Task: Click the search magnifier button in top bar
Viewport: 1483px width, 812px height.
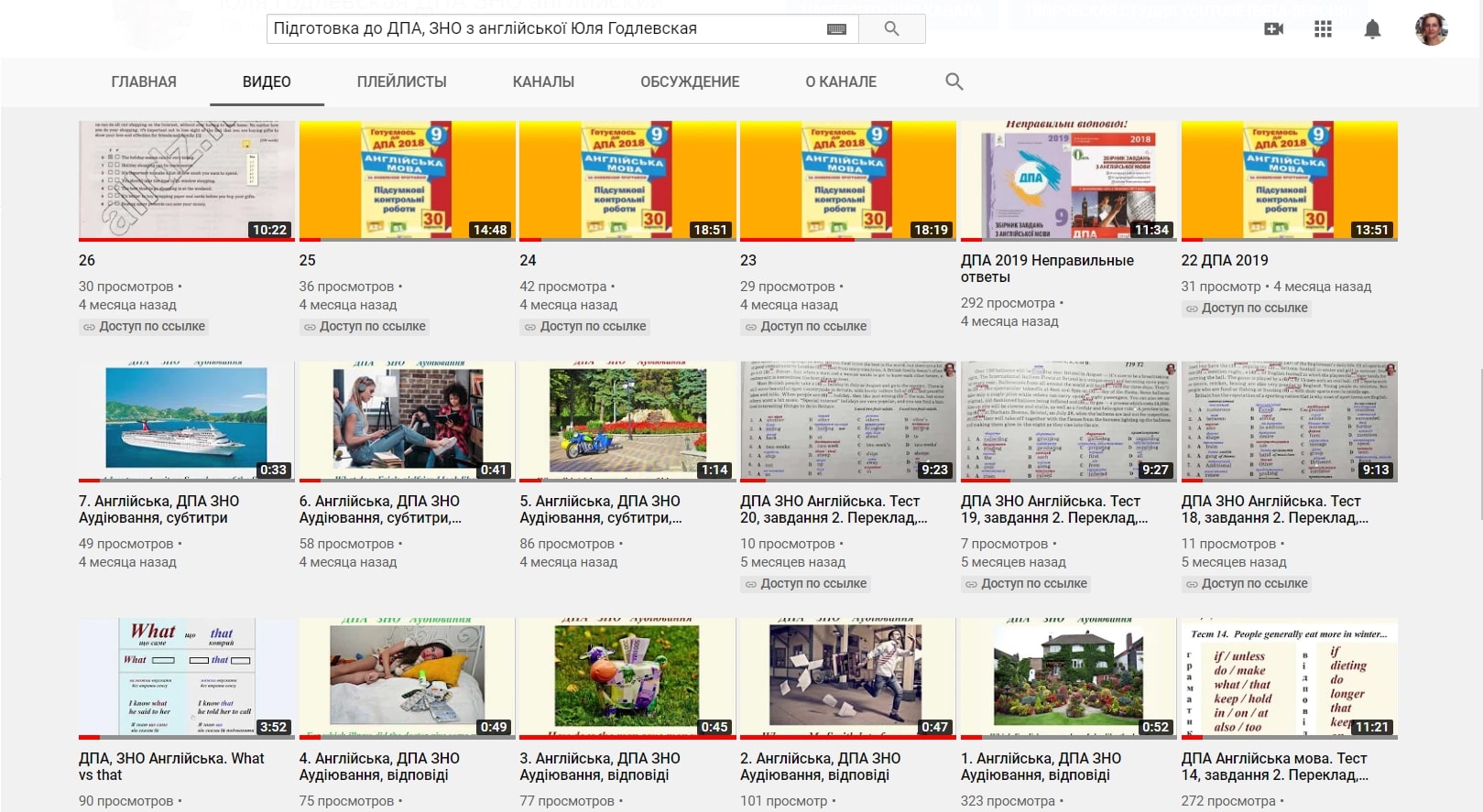Action: [x=890, y=28]
